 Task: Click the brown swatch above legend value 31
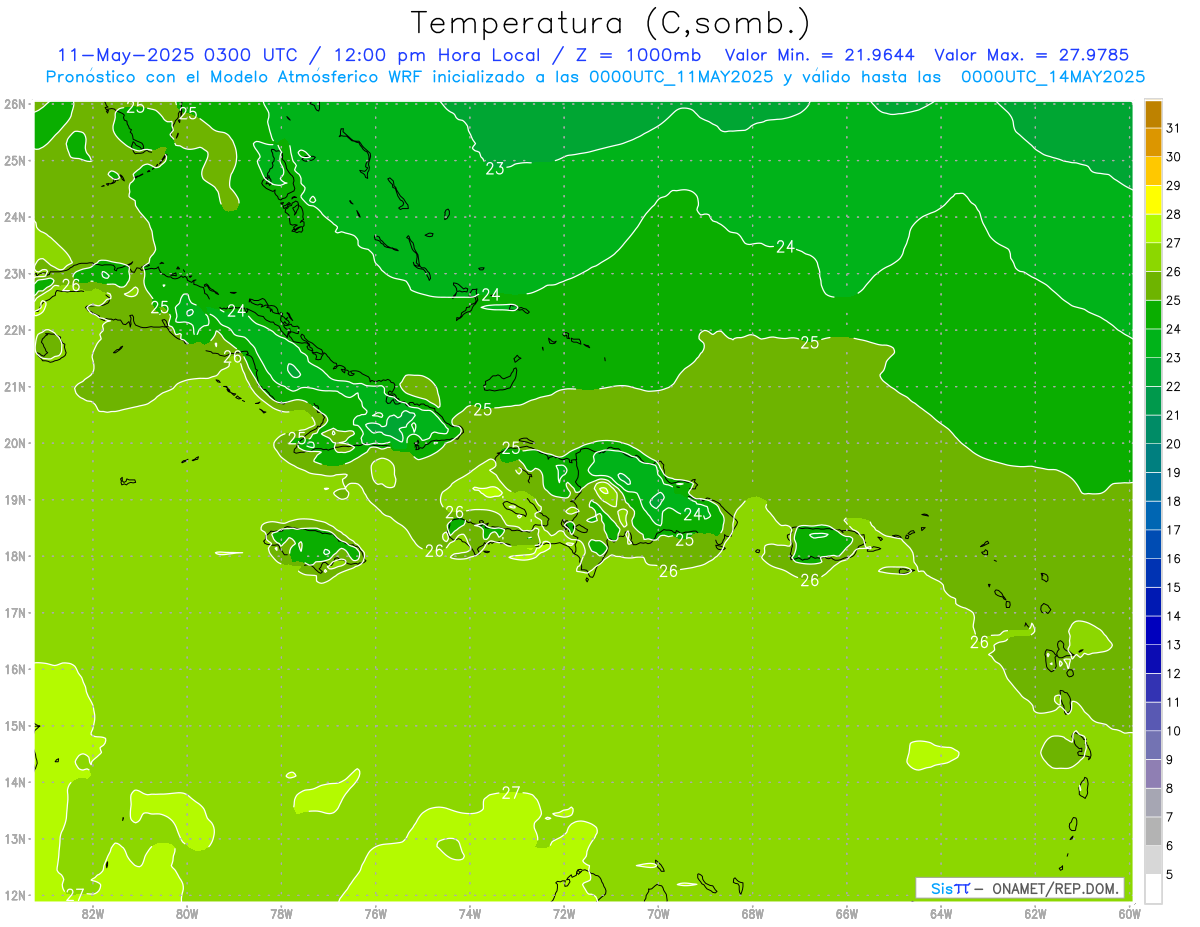click(1153, 114)
